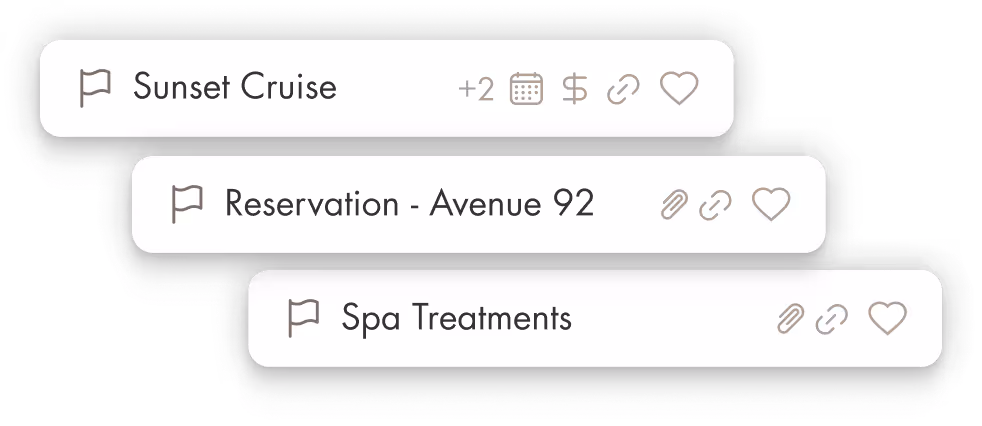Click the flag icon beside Sunset Cruise
Image resolution: width=982 pixels, height=426 pixels.
tap(95, 88)
